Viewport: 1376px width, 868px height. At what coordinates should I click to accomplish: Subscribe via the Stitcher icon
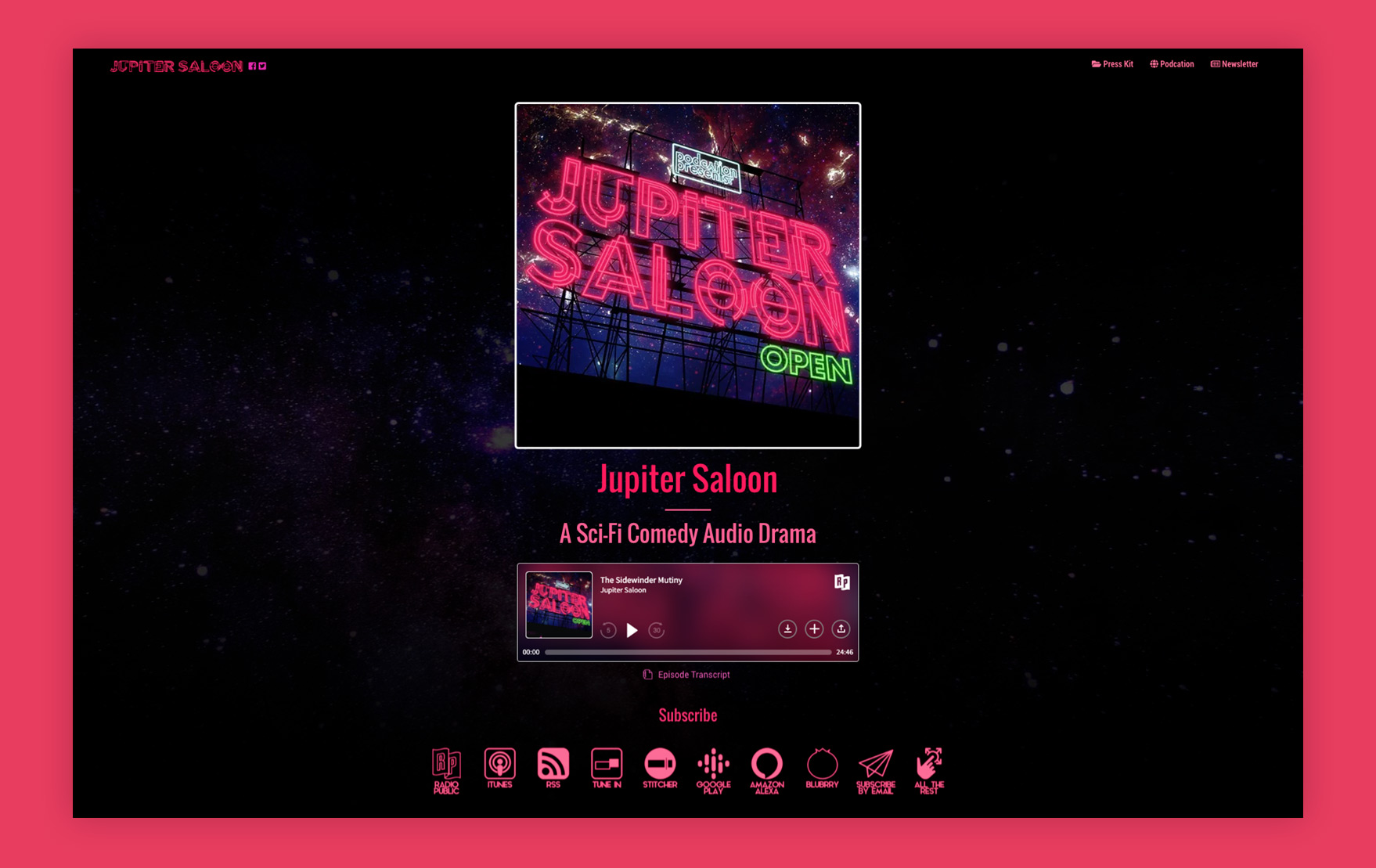[660, 769]
